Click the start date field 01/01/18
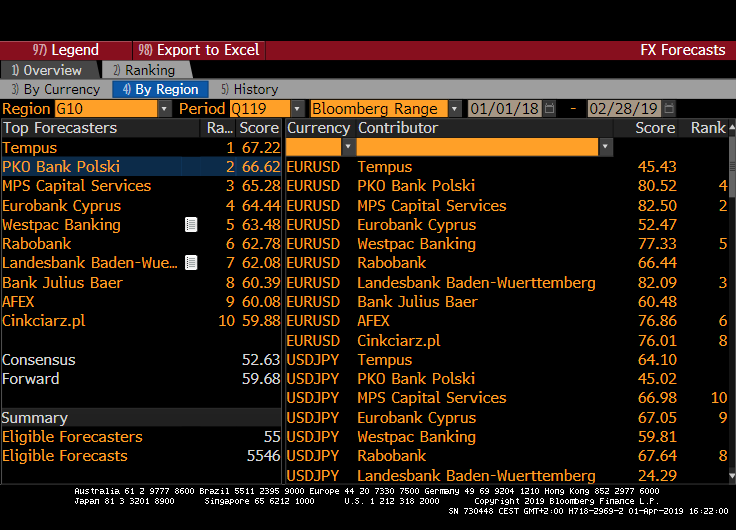Screen dimensions: 736x530 [x=504, y=109]
